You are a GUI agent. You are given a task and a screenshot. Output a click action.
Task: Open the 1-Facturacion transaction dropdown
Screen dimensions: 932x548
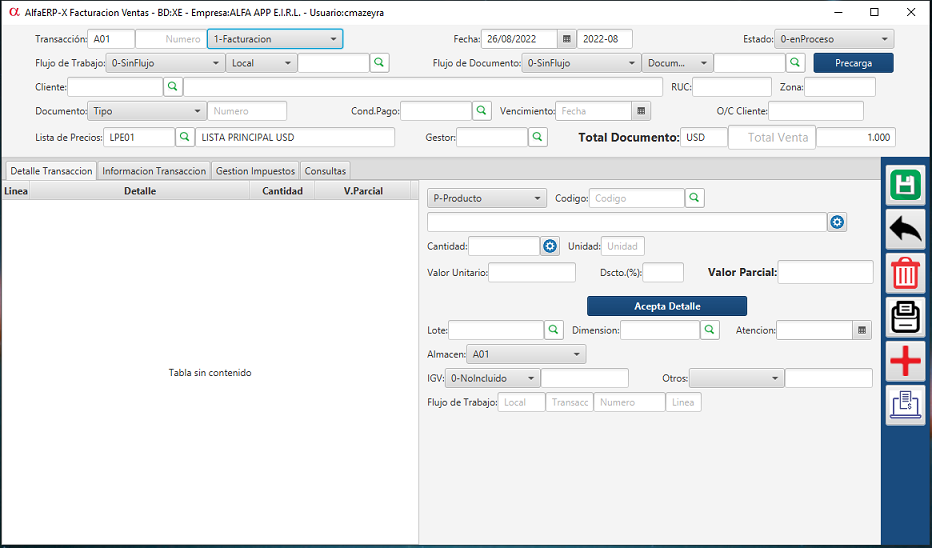[275, 39]
